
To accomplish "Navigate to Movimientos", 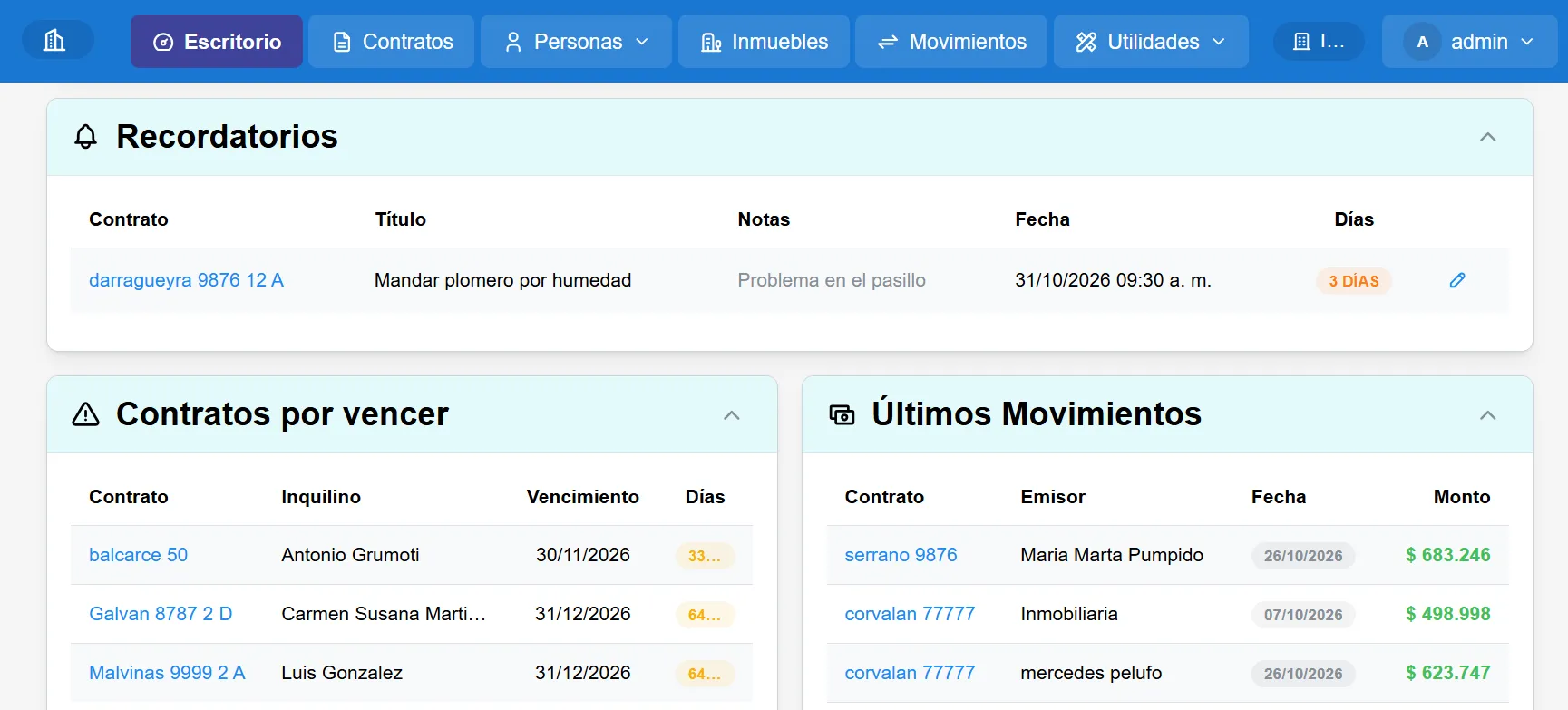I will (x=951, y=42).
